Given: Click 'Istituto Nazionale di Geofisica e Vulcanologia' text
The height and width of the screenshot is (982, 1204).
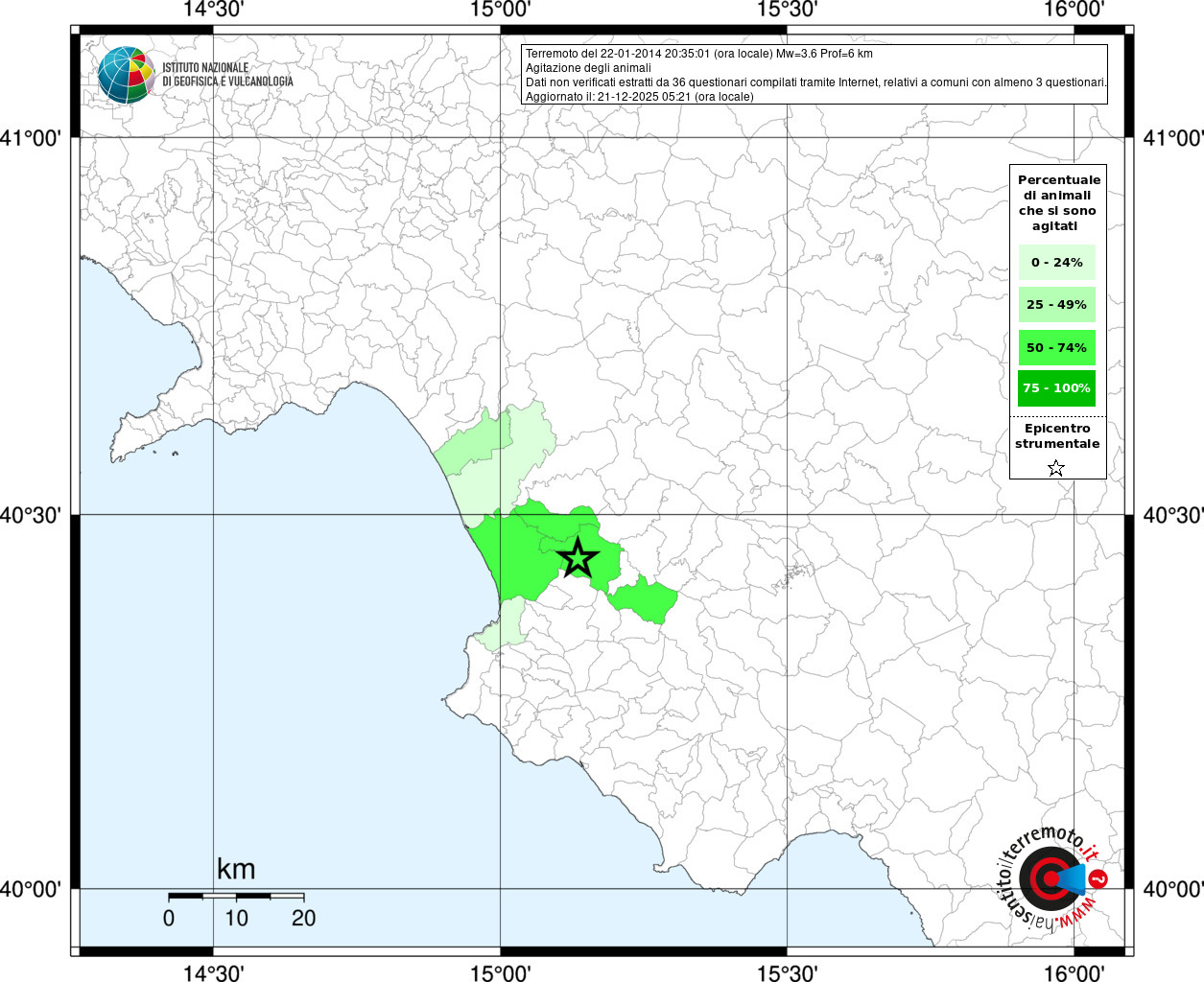Looking at the screenshot, I should [x=227, y=75].
